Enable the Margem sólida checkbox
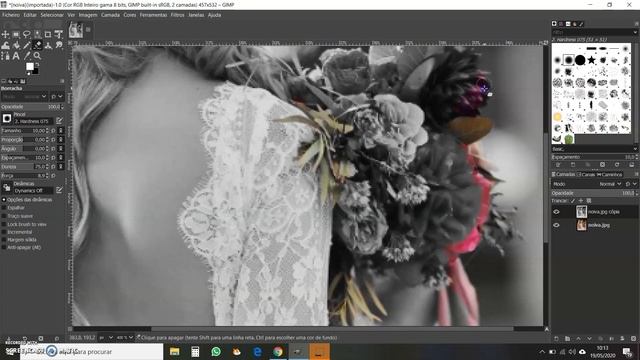This screenshot has width=640, height=360. click(4, 240)
